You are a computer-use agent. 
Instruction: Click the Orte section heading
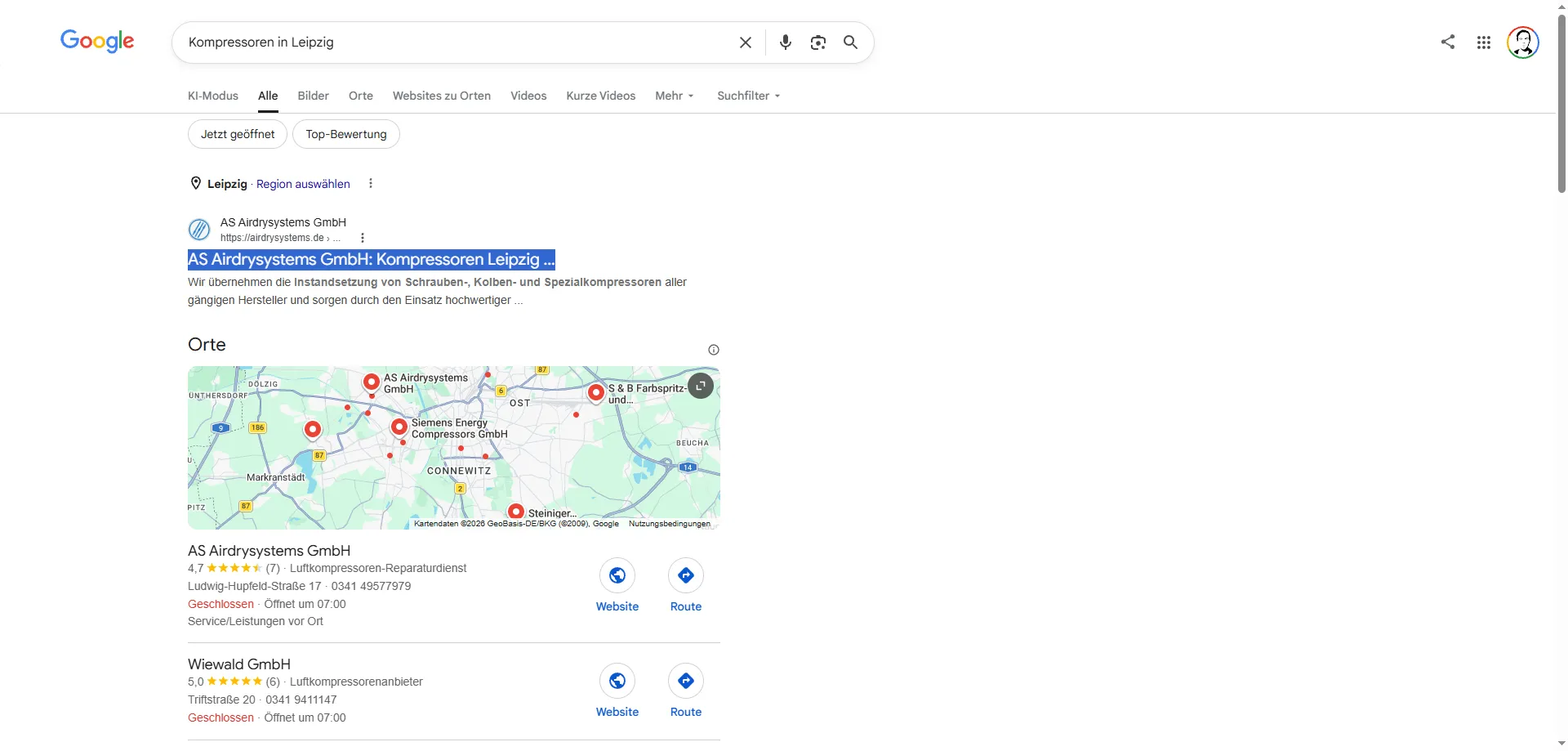pyautogui.click(x=207, y=344)
